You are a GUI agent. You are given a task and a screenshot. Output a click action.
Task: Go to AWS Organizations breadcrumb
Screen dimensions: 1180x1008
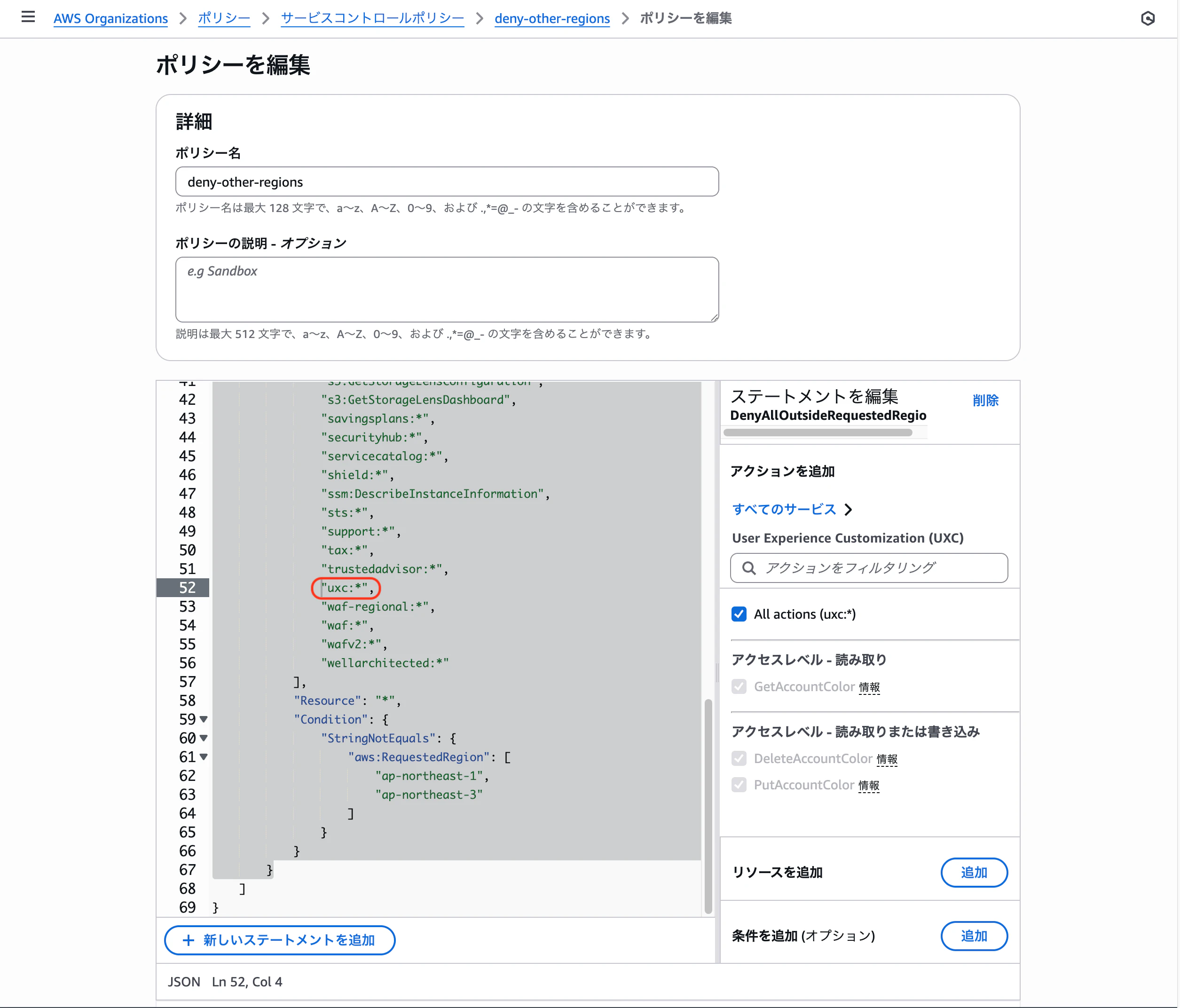pos(110,18)
